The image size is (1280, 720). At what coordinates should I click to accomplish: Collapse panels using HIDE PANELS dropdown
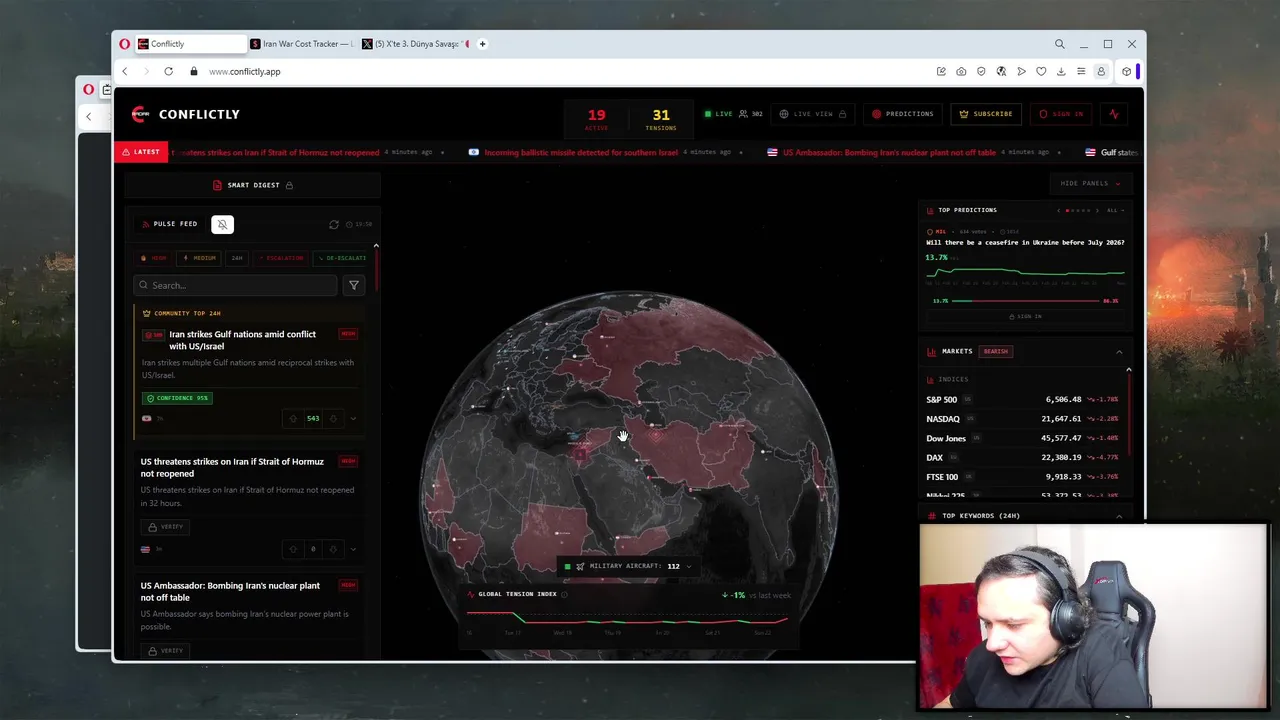click(x=1090, y=184)
